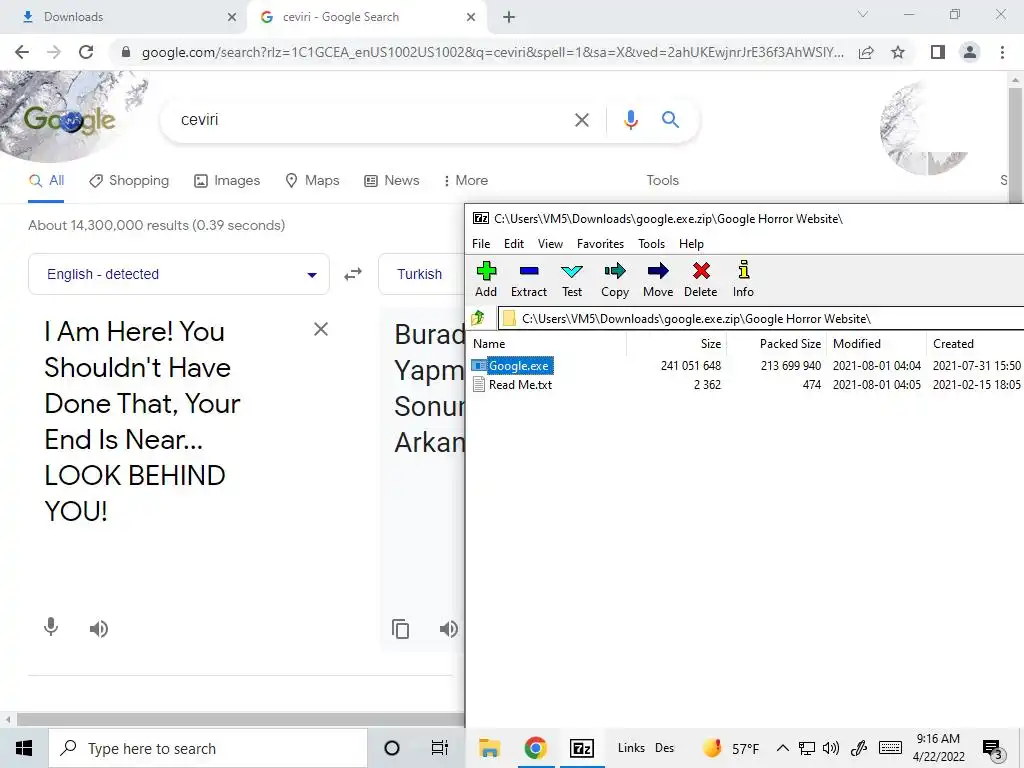Screen dimensions: 1024x768
Task: Go up one folder in 7-Zip
Action: point(478,318)
